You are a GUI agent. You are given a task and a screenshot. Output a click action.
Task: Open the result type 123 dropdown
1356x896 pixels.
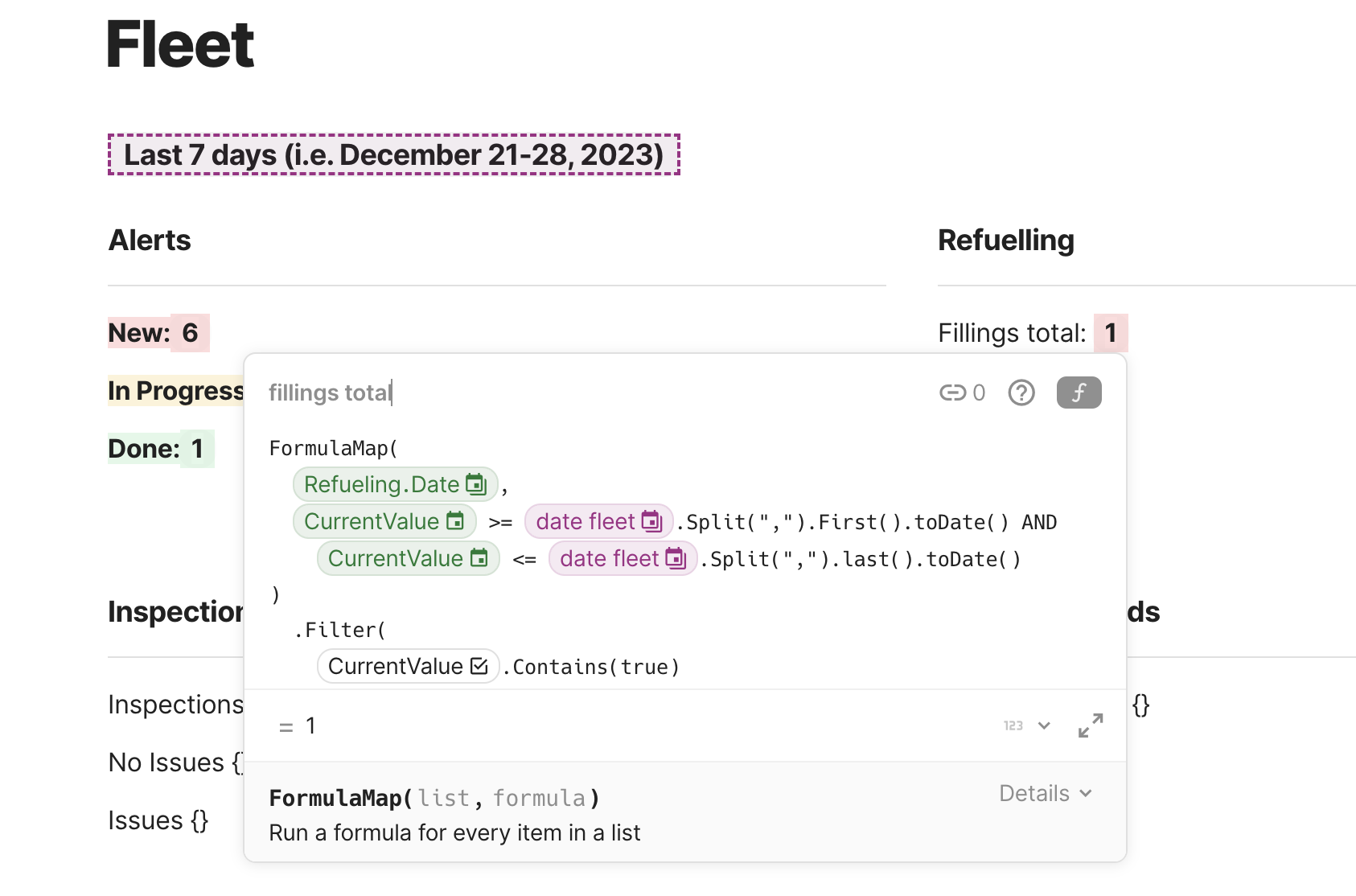coord(1027,725)
